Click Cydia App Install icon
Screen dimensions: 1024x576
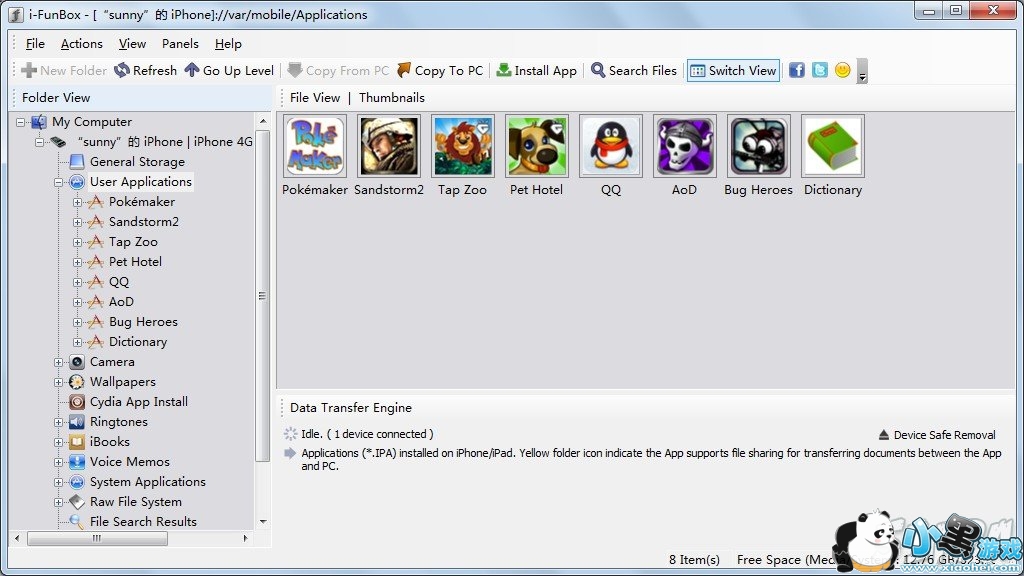click(77, 402)
